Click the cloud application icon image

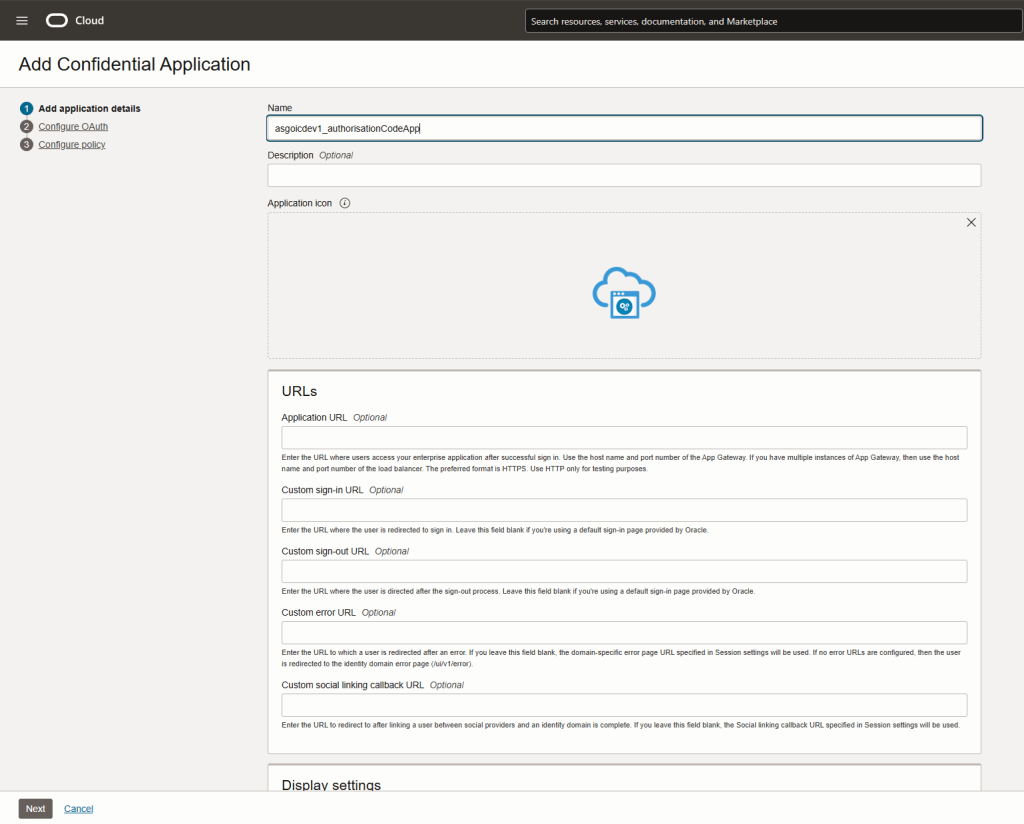[x=624, y=292]
